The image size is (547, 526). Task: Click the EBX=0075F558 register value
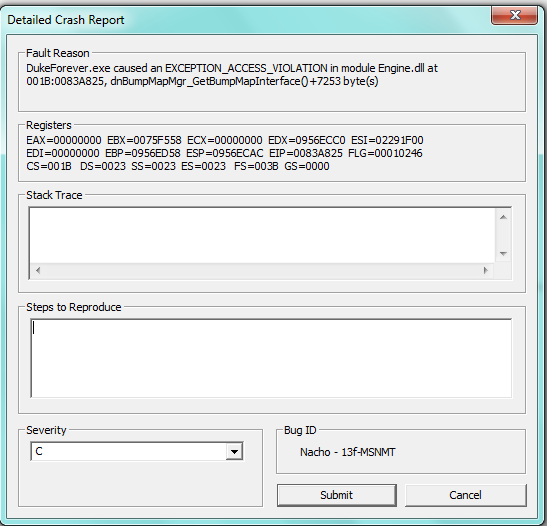pos(144,140)
